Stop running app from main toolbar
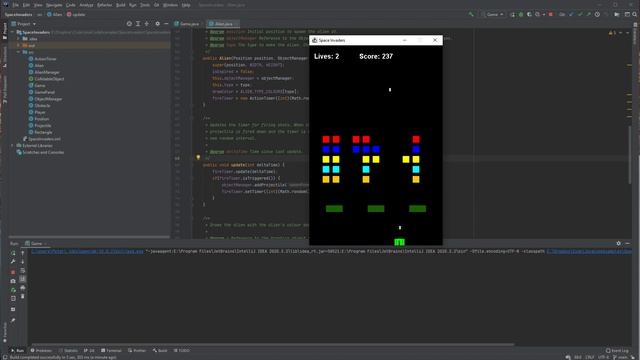This screenshot has width=640, height=360. tap(551, 14)
